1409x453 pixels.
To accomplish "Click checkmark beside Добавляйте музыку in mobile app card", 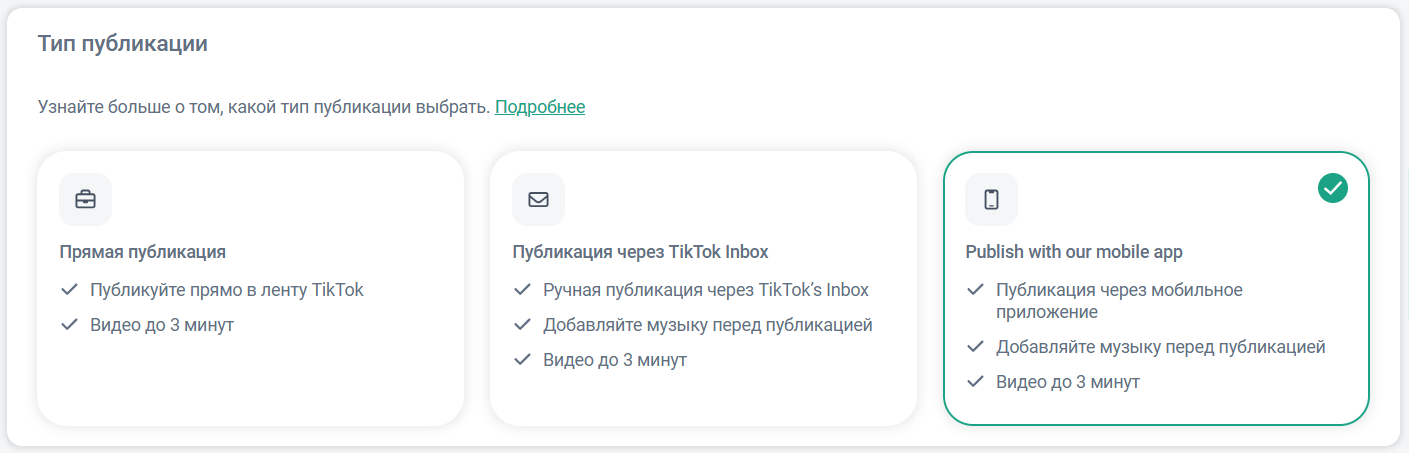I will coord(975,347).
